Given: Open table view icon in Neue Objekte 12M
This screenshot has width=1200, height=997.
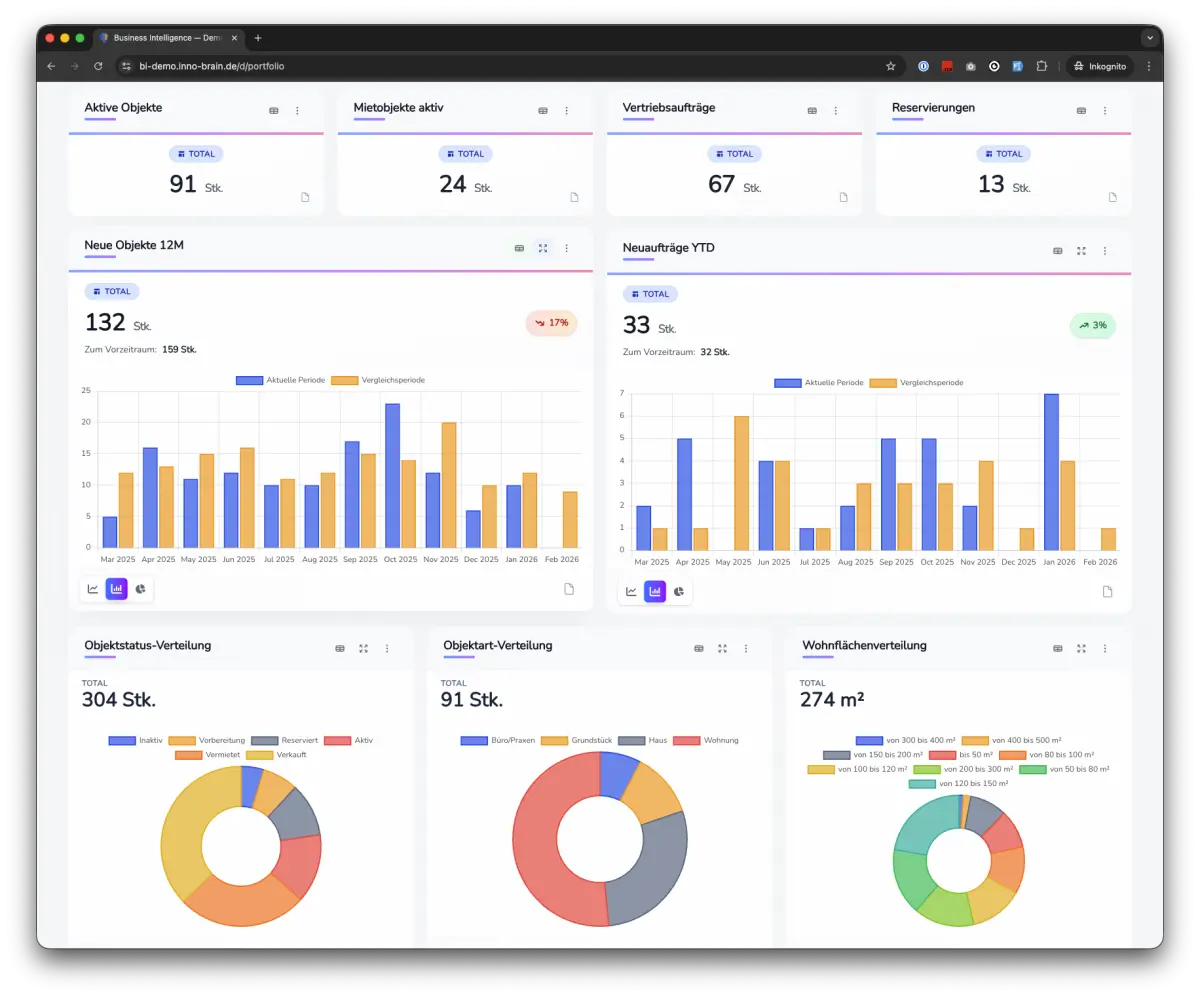Looking at the screenshot, I should [519, 248].
